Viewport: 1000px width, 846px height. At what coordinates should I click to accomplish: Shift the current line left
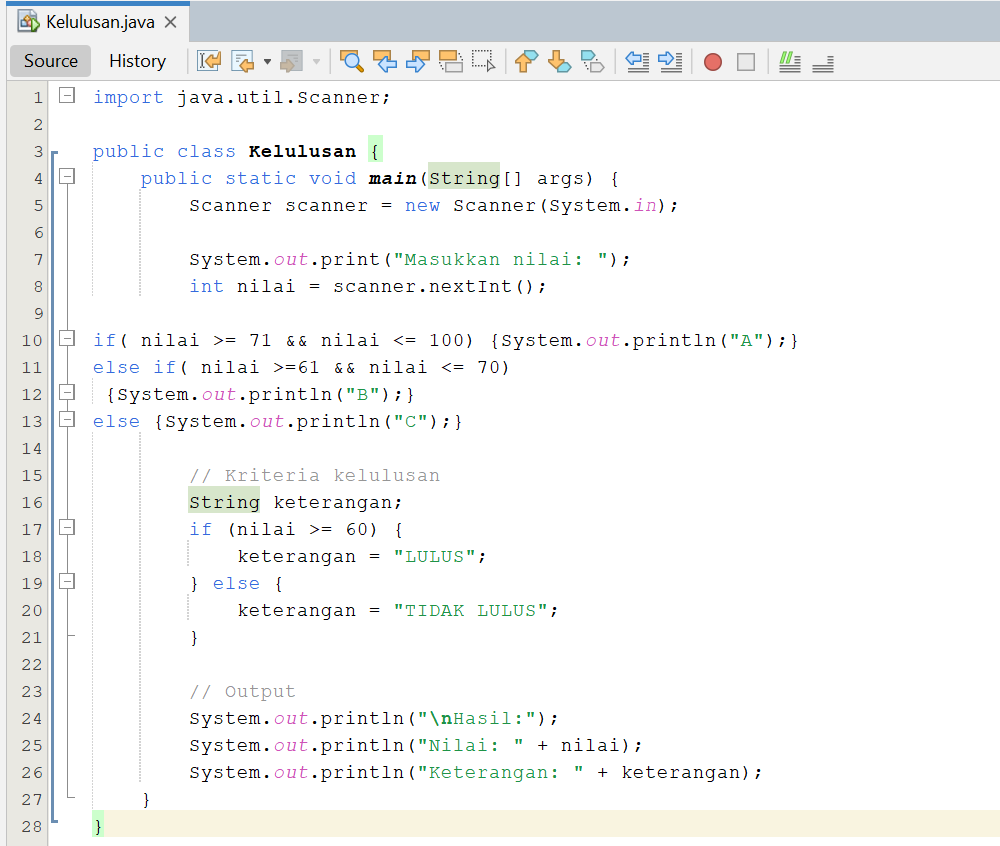637,61
